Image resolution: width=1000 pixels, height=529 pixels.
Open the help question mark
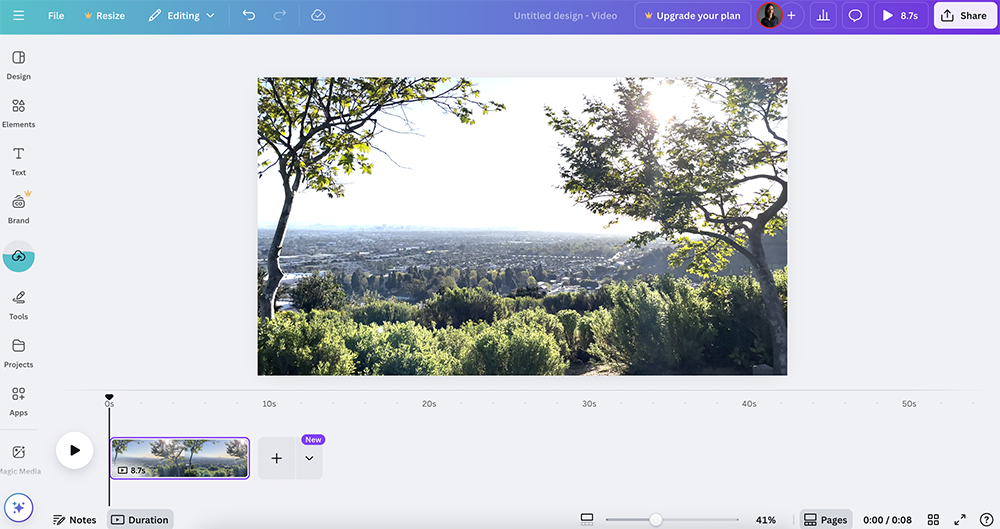(986, 519)
